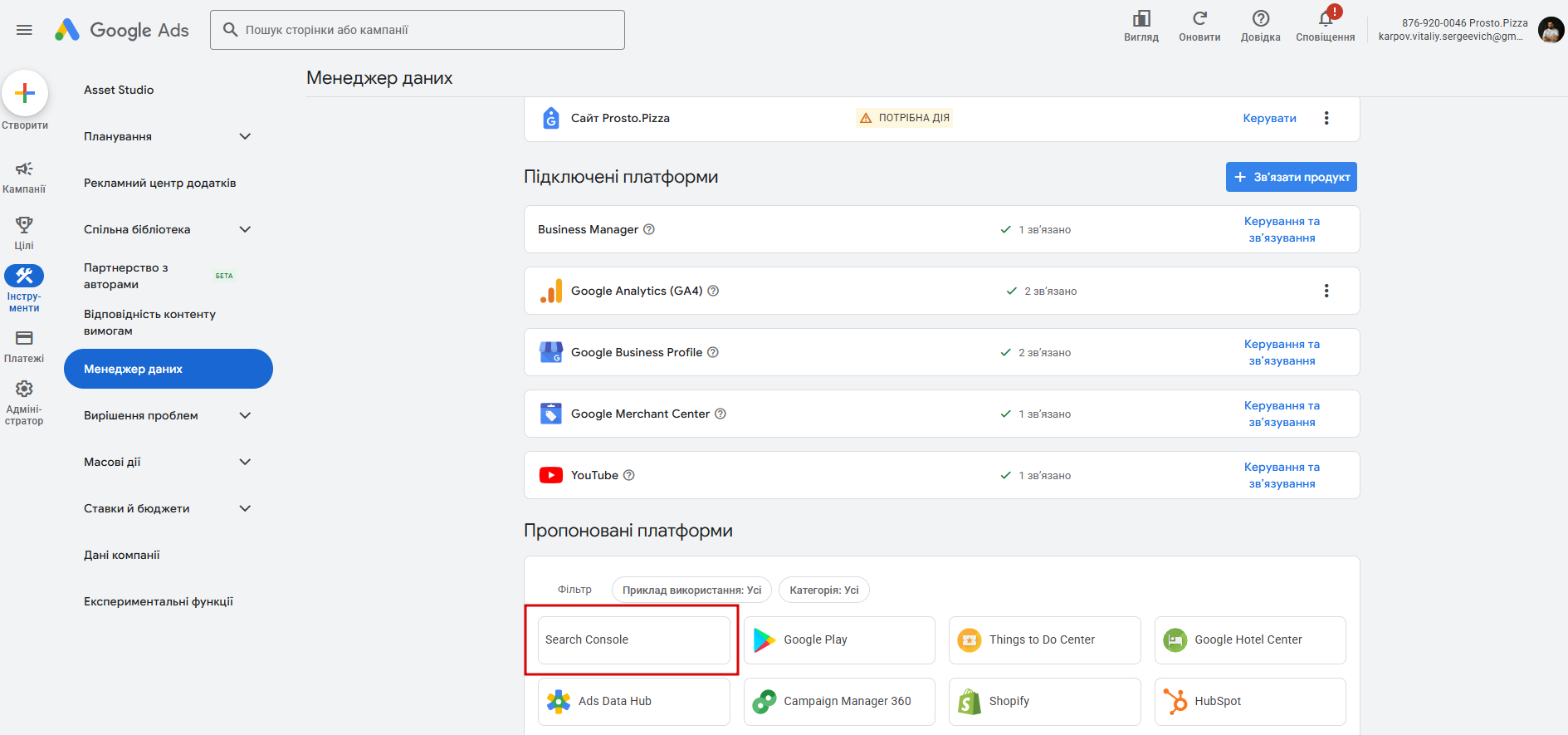This screenshot has height=735, width=1568.
Task: Click the Create plus button
Action: (25, 93)
